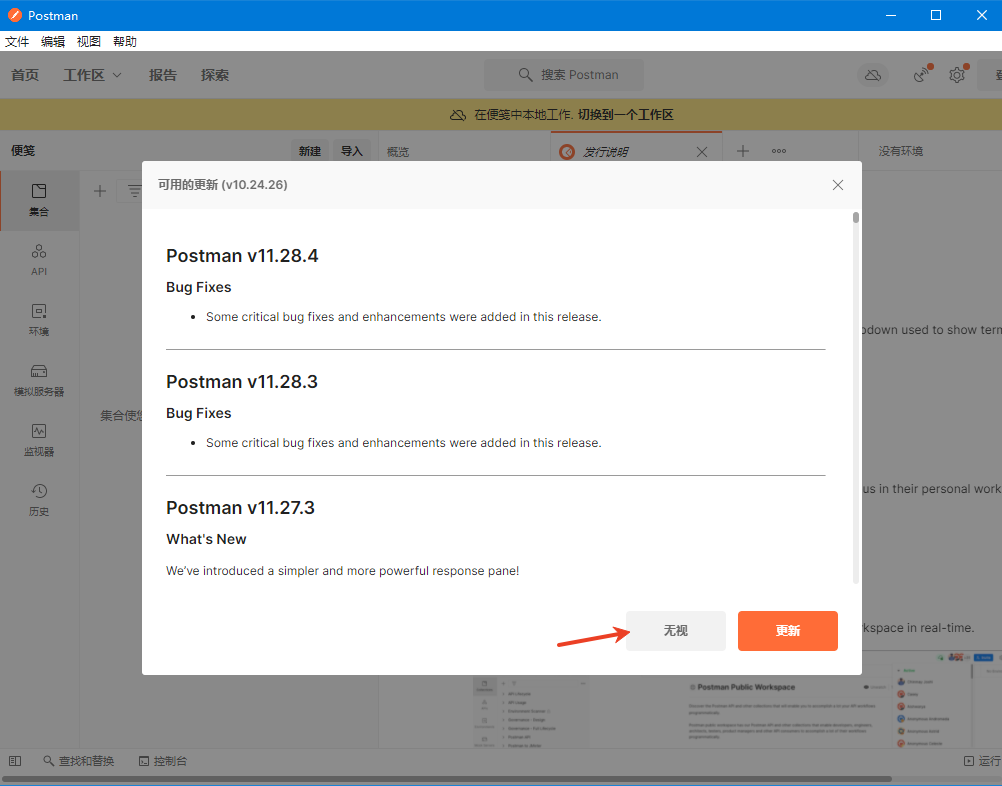Open the 视图 menu
Image resolution: width=1002 pixels, height=786 pixels.
(x=89, y=42)
